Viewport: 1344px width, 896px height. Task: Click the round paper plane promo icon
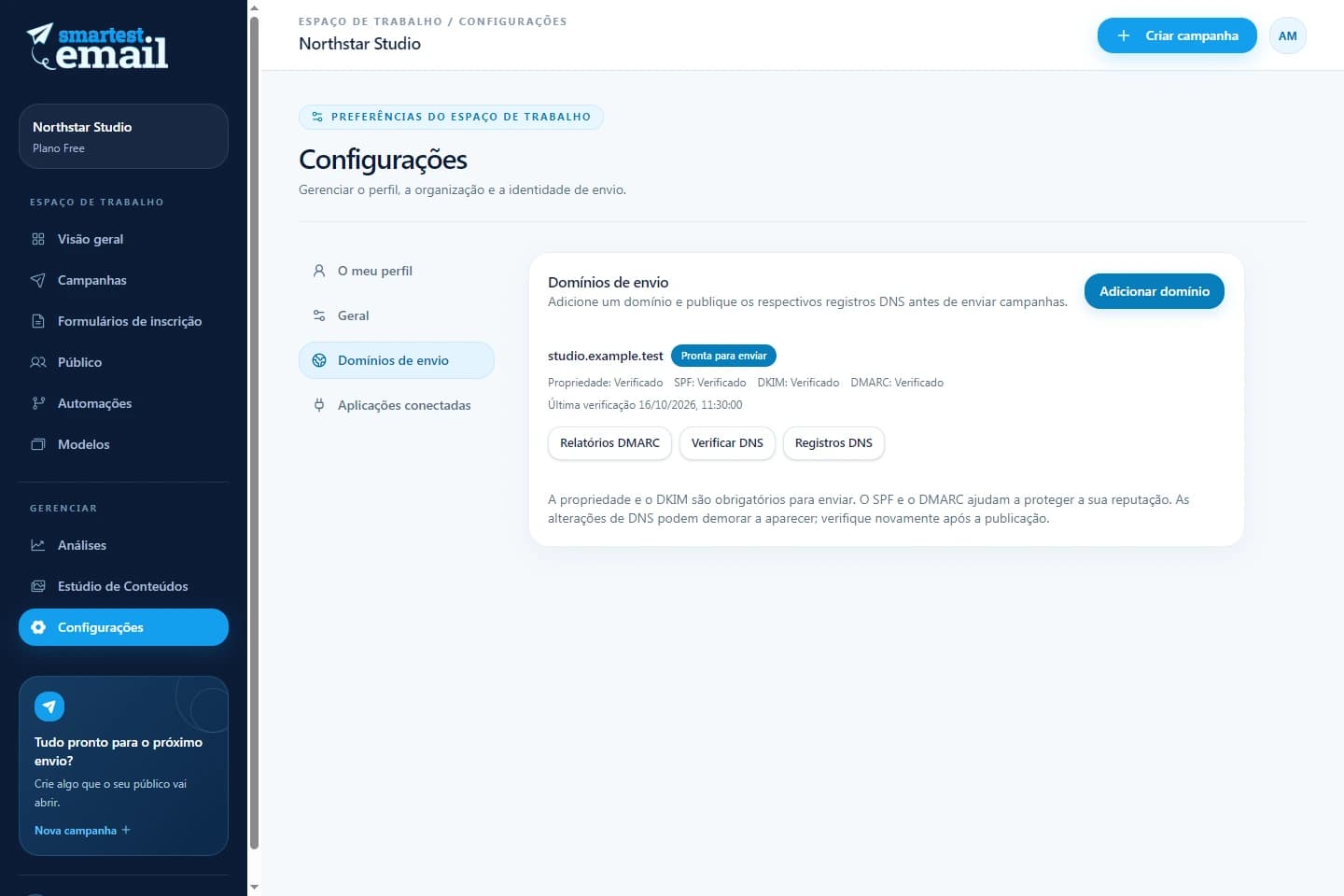pos(49,707)
